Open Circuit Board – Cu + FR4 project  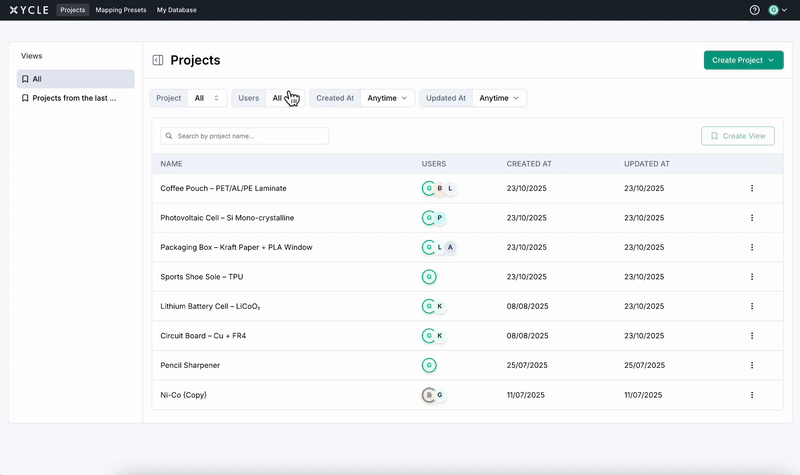pos(203,336)
